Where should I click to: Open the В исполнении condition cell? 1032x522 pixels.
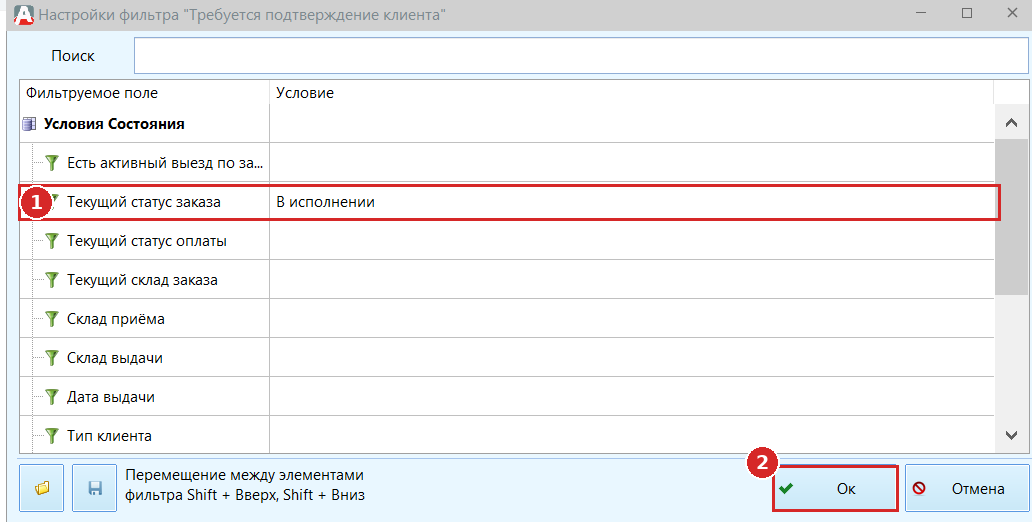point(632,202)
